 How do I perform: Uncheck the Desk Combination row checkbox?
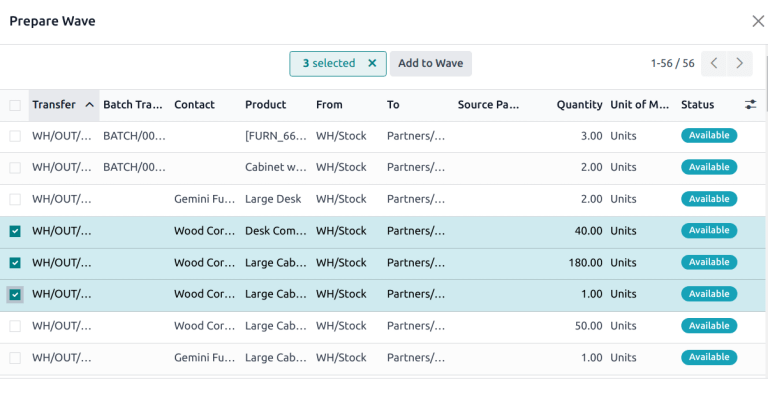pos(15,231)
